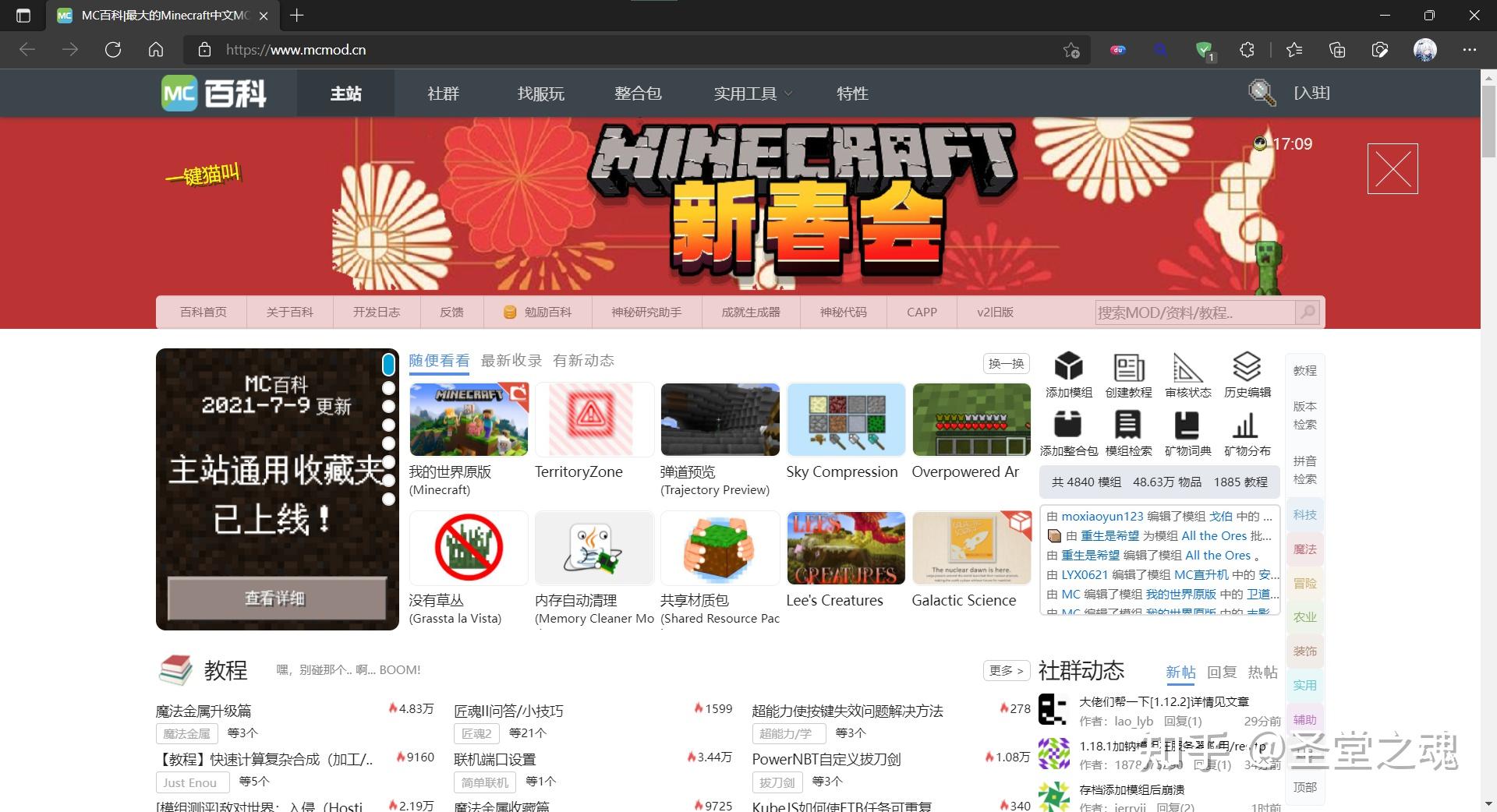
Task: Open Lee's Creatures mod thumbnail
Action: click(846, 548)
